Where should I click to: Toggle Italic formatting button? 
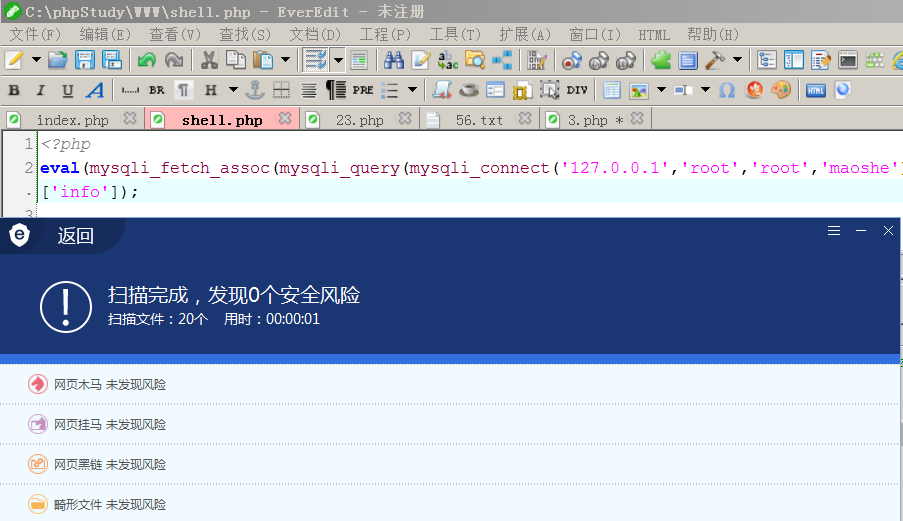[x=40, y=90]
